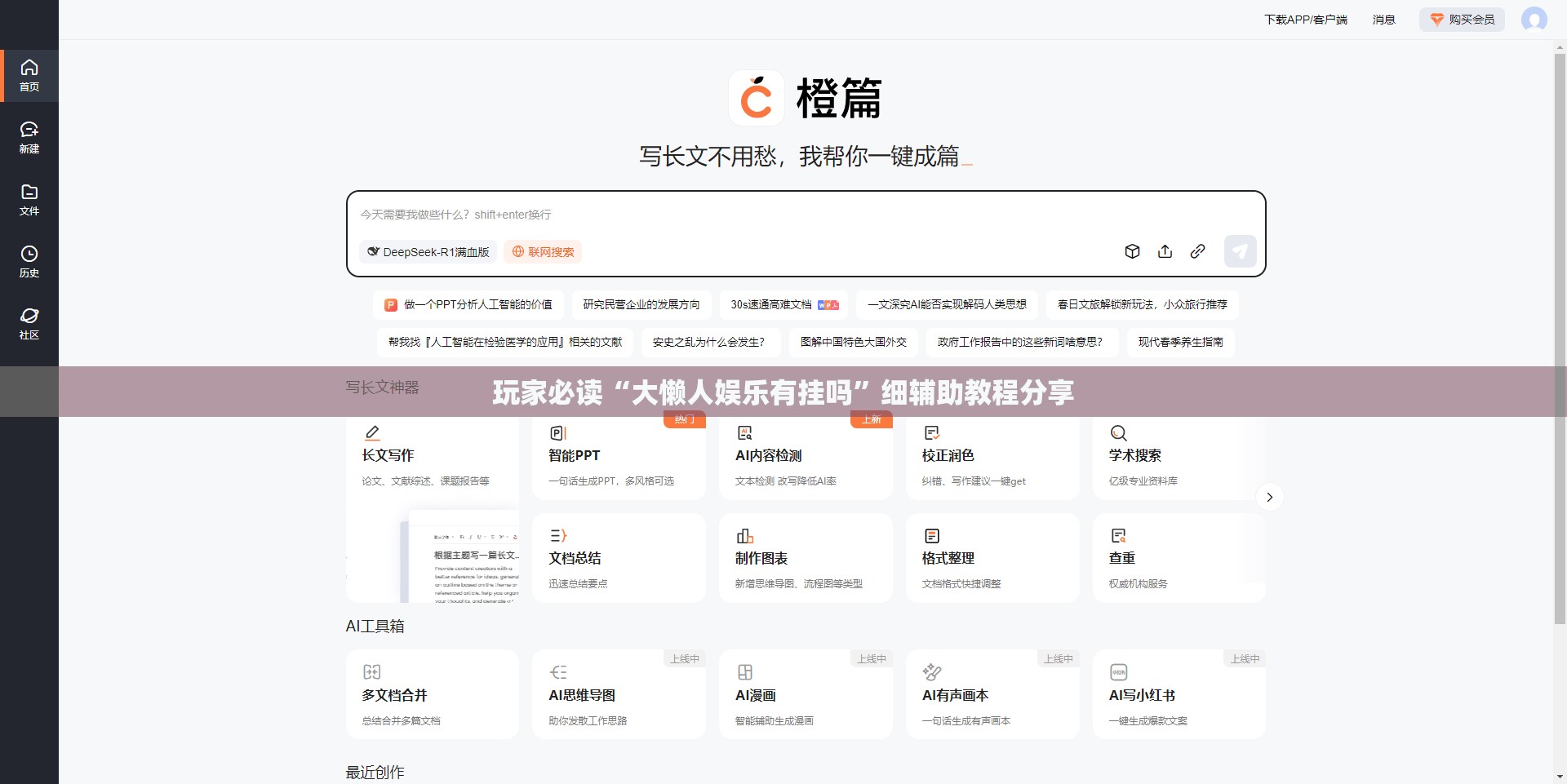
Task: Select prompt 研究民营企业的发展方向
Action: 641,304
